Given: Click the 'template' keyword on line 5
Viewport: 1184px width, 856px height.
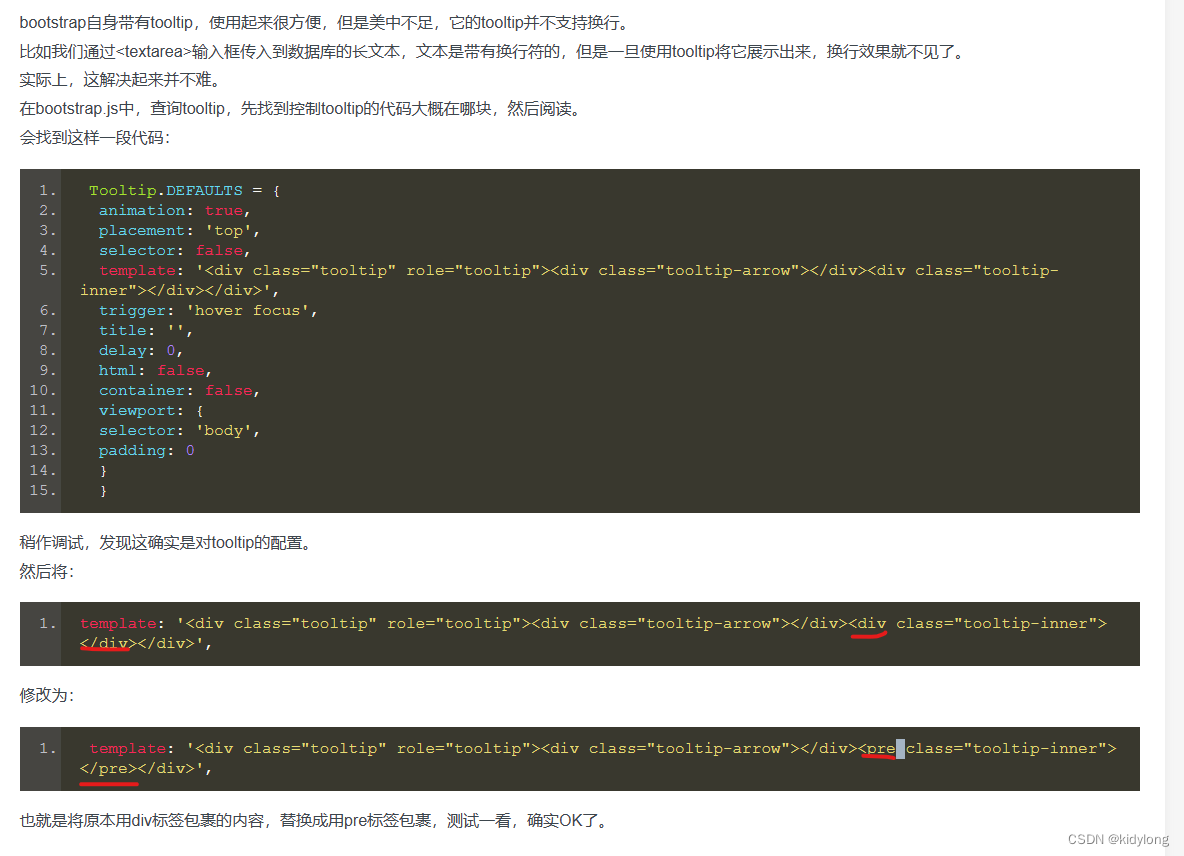Looking at the screenshot, I should pos(137,270).
